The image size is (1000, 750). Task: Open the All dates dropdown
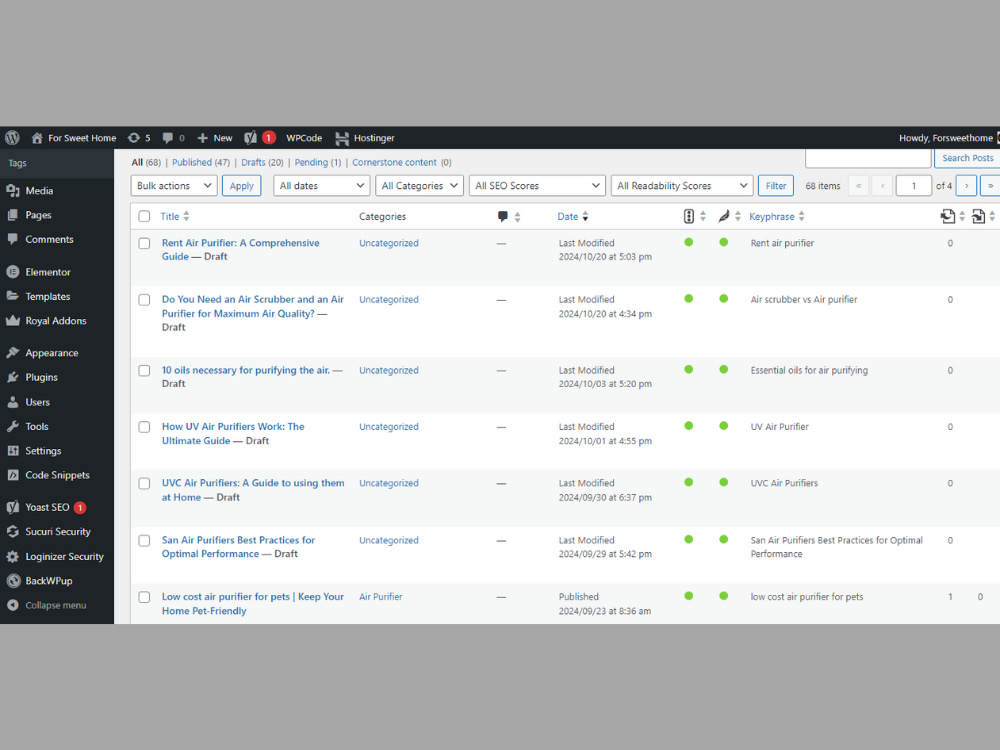(321, 186)
